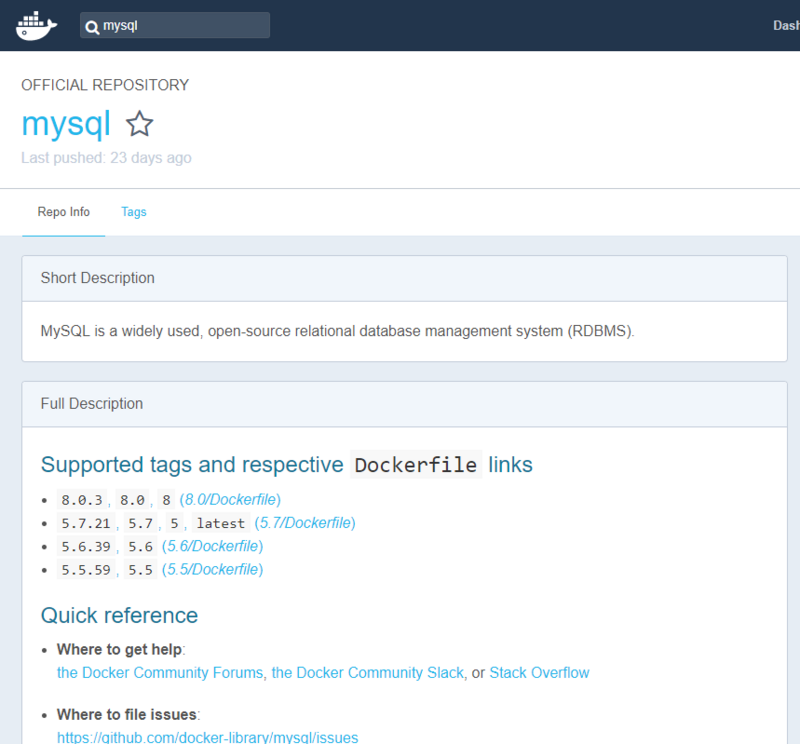Select the 5.5 tag text
Viewport: 800px width, 744px height.
tap(140, 570)
